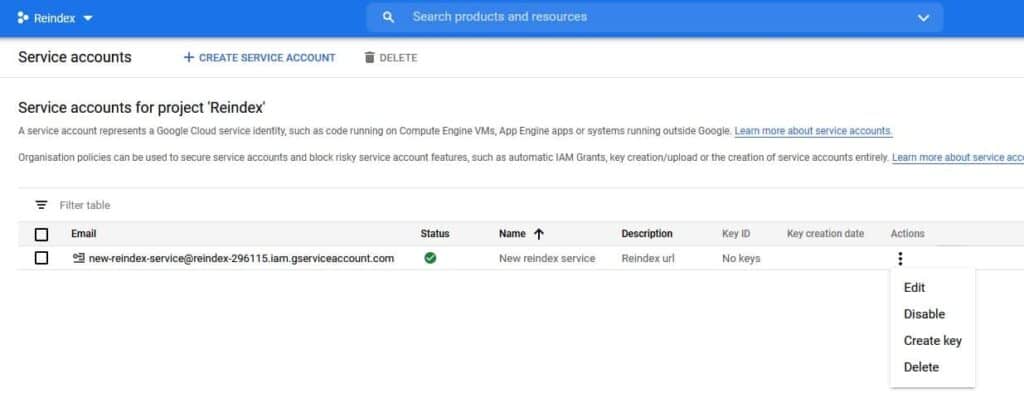The image size is (1024, 398).
Task: Tick the new-reindex-service row checkbox
Action: click(x=41, y=258)
